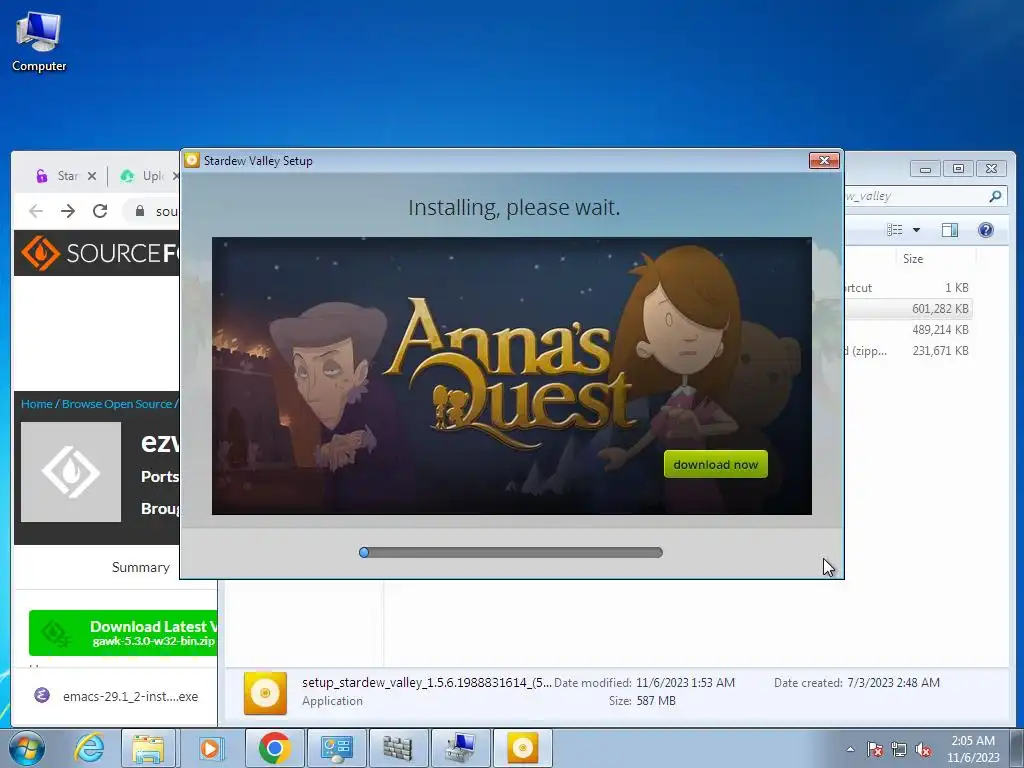Switch to the Stardew Valley installer taskbar item
This screenshot has height=768, width=1024.
[522, 748]
